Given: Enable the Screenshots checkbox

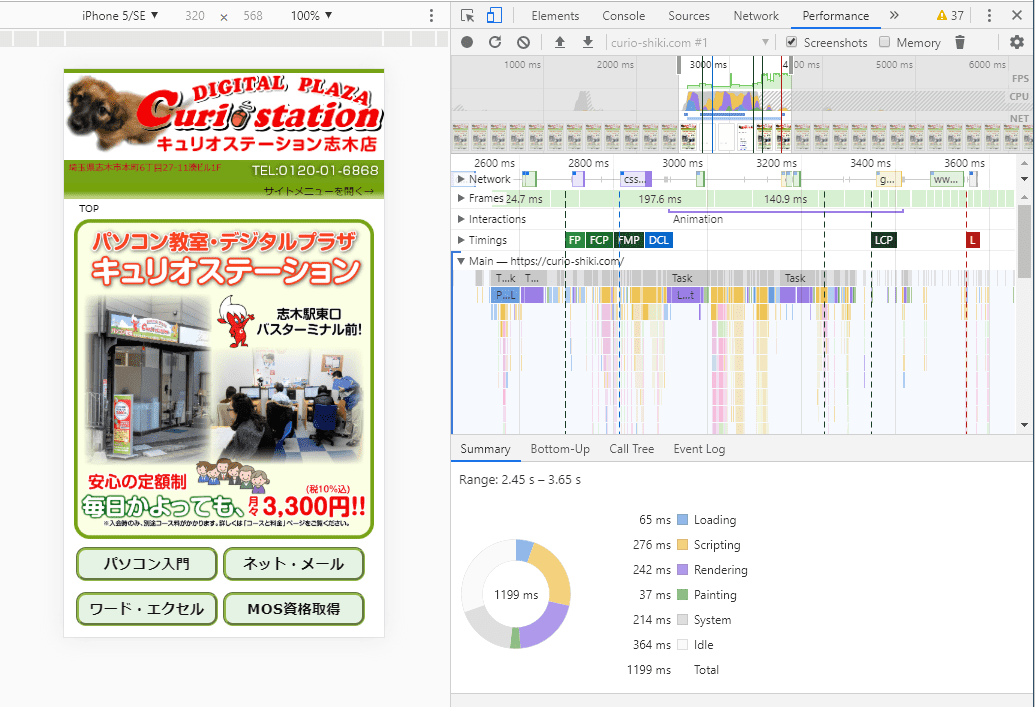Looking at the screenshot, I should pos(791,42).
